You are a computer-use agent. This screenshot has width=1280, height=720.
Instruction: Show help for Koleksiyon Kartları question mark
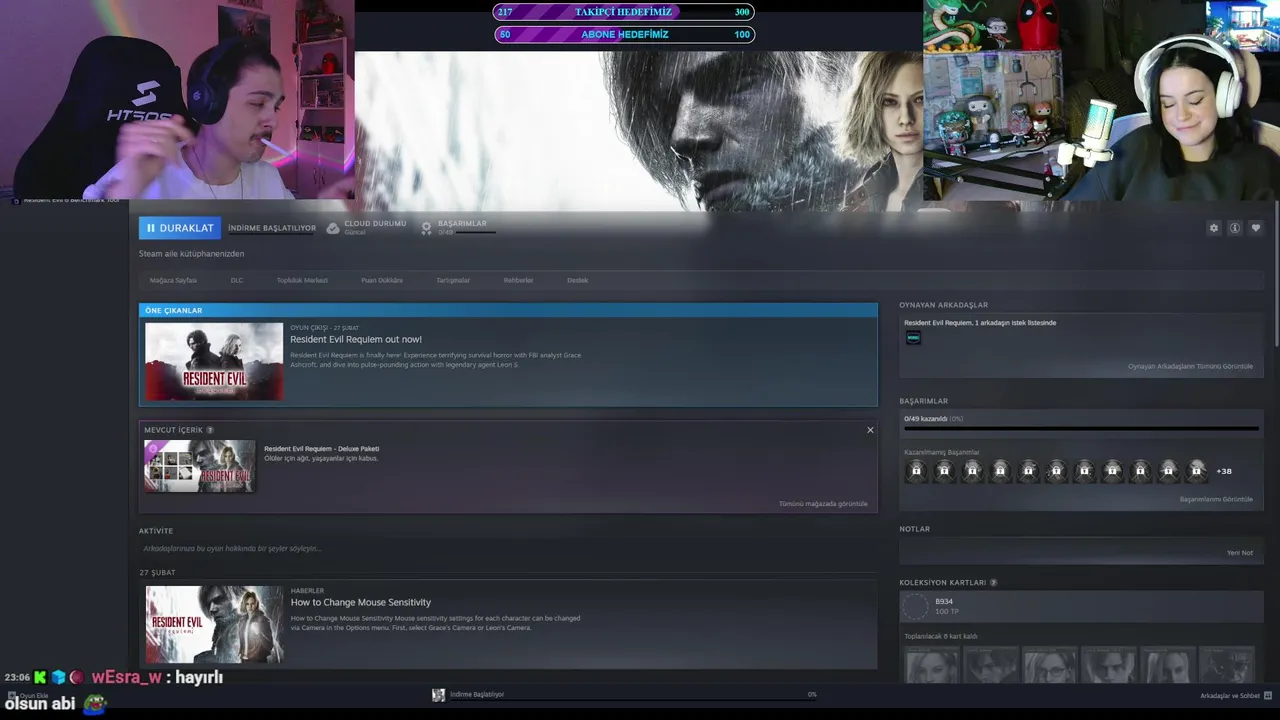point(993,582)
